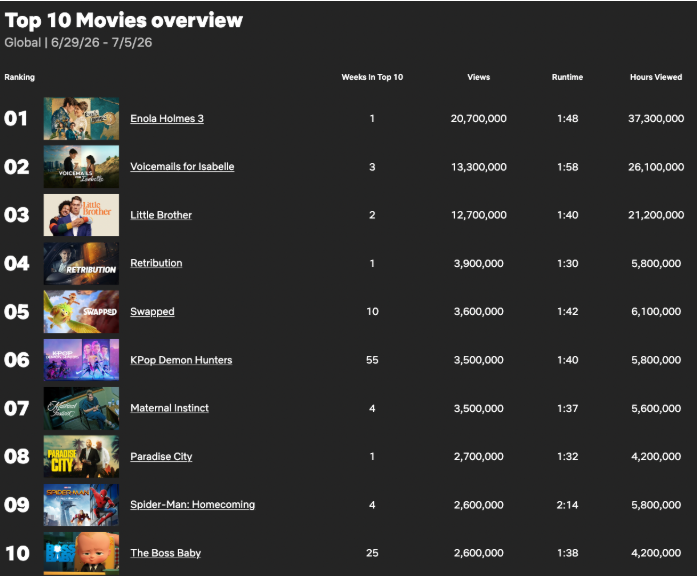The image size is (697, 576).
Task: Click the 25 weeks value for Boss Baby
Action: click(x=372, y=553)
